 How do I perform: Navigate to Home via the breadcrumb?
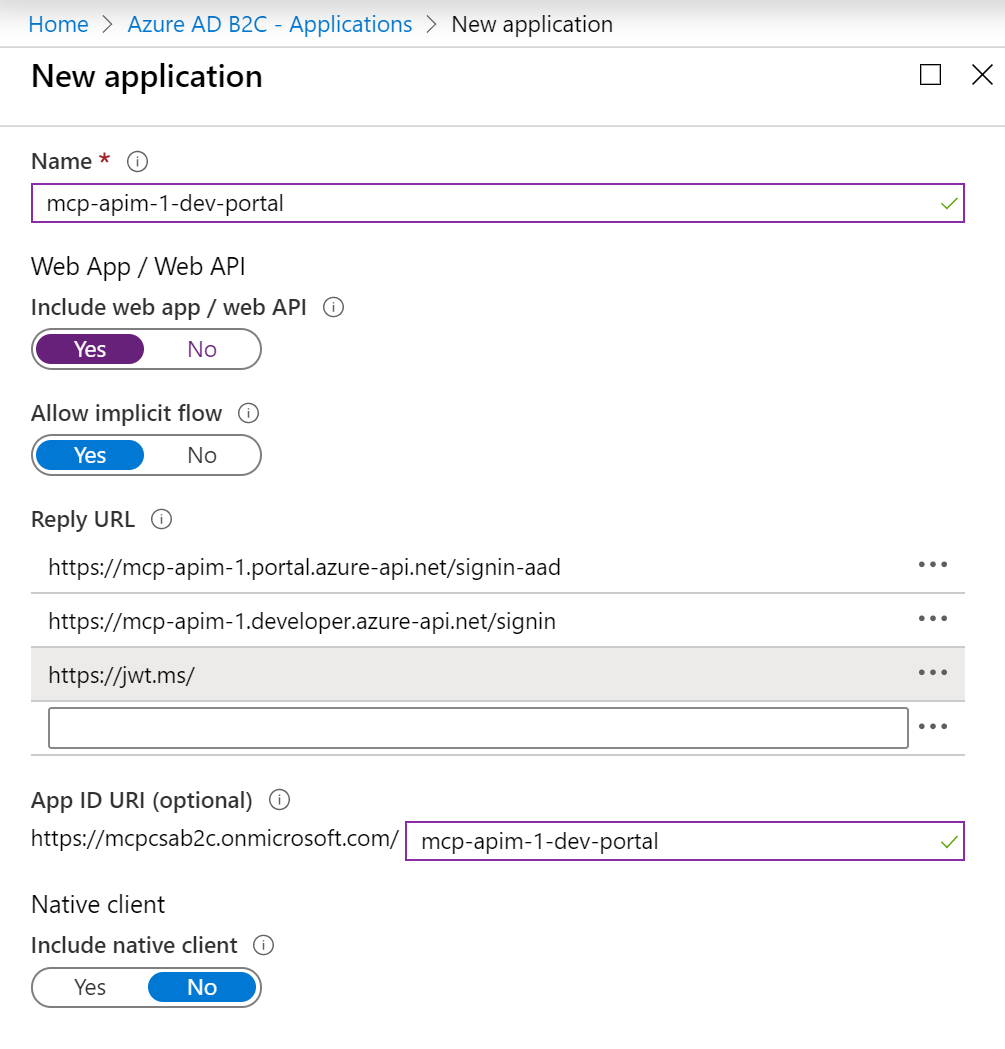pyautogui.click(x=58, y=23)
